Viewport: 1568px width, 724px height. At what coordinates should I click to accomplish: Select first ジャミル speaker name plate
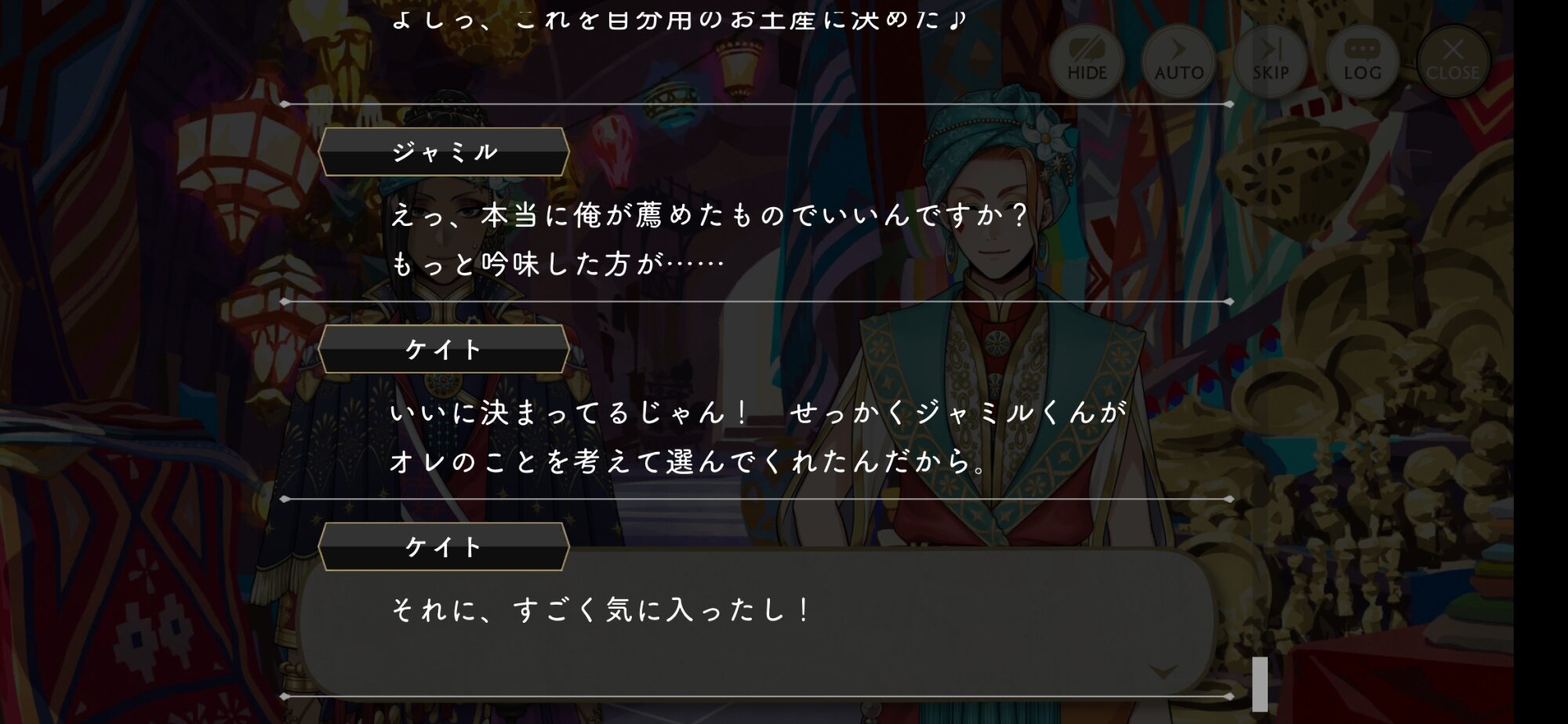click(x=444, y=152)
